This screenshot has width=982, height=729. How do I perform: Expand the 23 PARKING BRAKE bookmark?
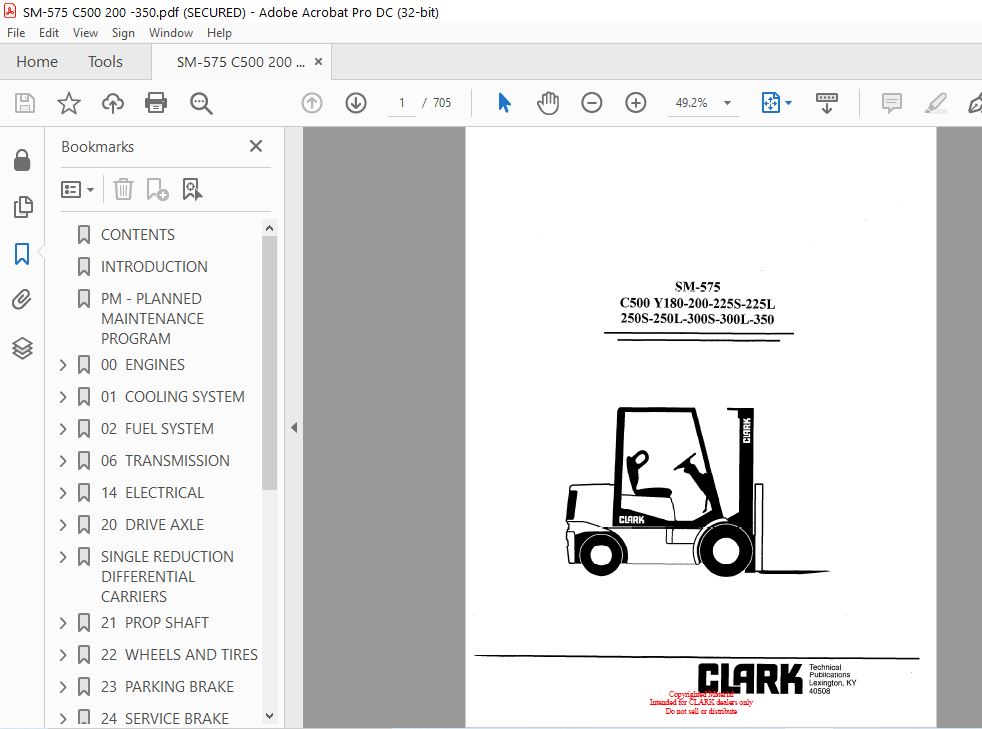pos(63,686)
